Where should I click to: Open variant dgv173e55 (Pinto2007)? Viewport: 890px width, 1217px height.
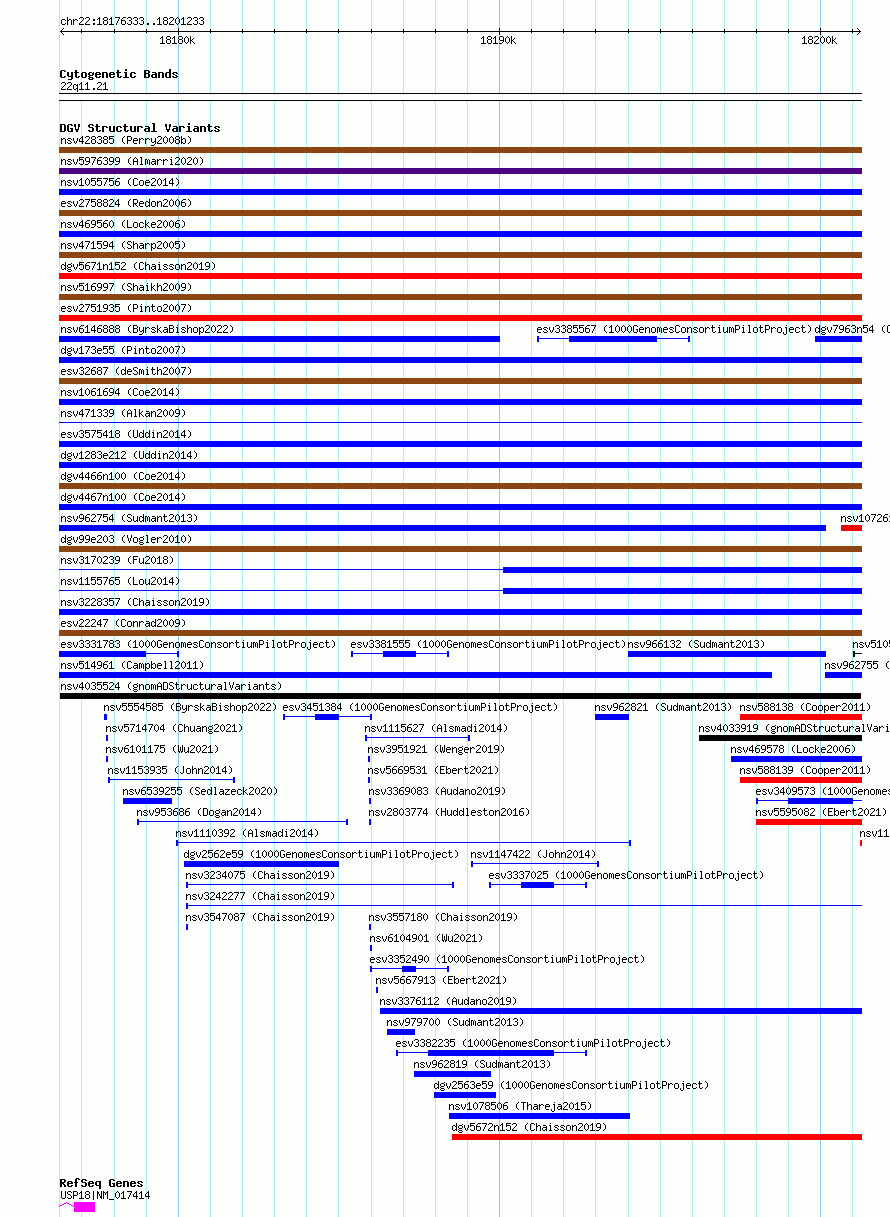point(123,350)
